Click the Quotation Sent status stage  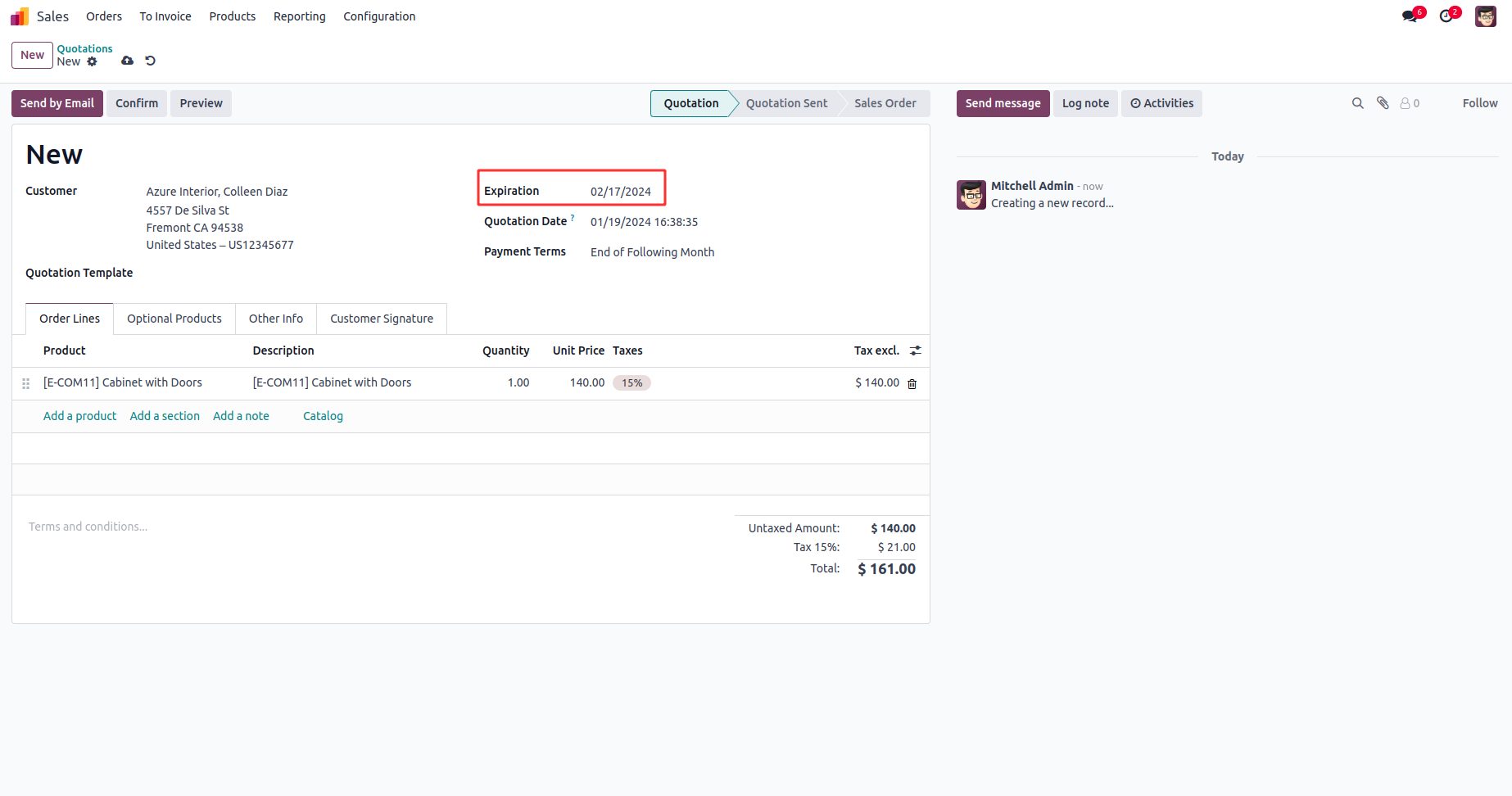[786, 103]
